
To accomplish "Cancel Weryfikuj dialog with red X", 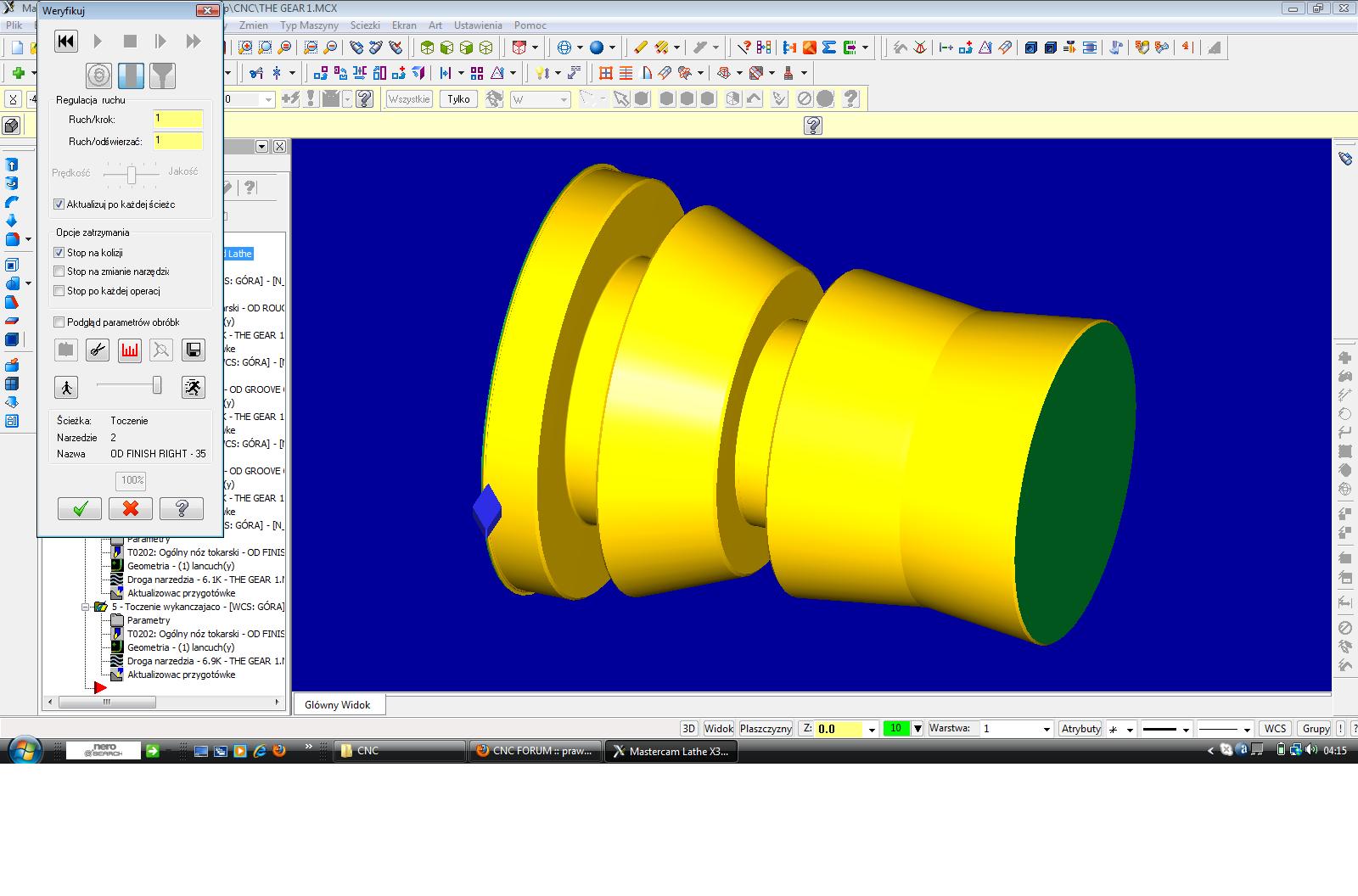I will pyautogui.click(x=131, y=508).
